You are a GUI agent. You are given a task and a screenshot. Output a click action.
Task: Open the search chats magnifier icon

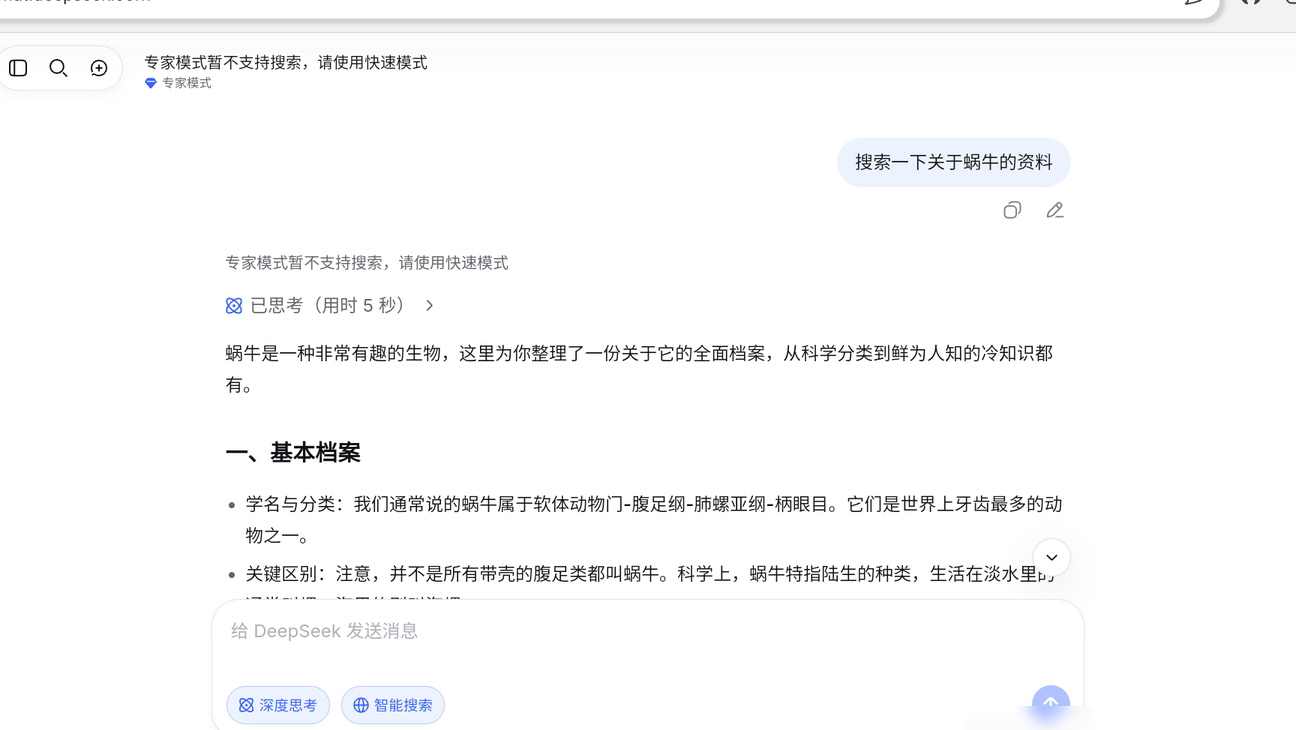(59, 68)
